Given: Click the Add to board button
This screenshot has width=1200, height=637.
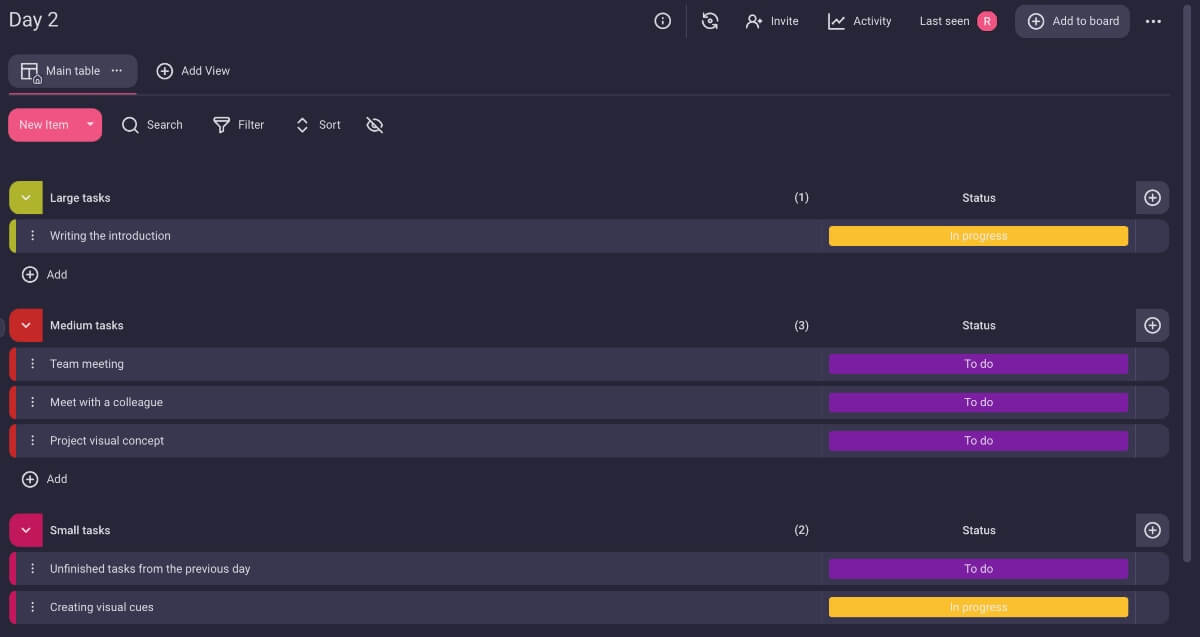Looking at the screenshot, I should pos(1072,21).
